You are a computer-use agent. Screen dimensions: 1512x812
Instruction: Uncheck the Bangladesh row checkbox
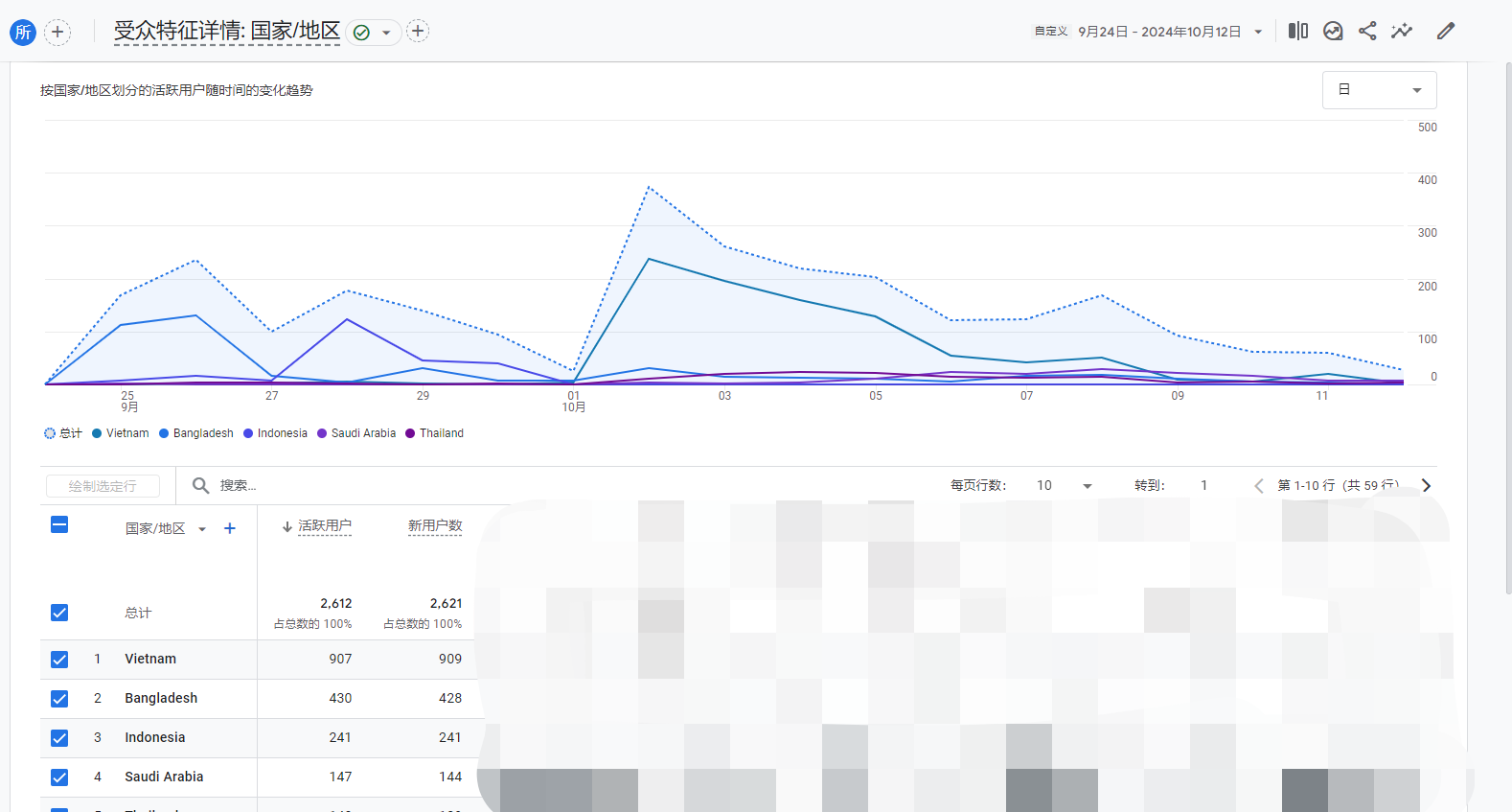pyautogui.click(x=59, y=699)
